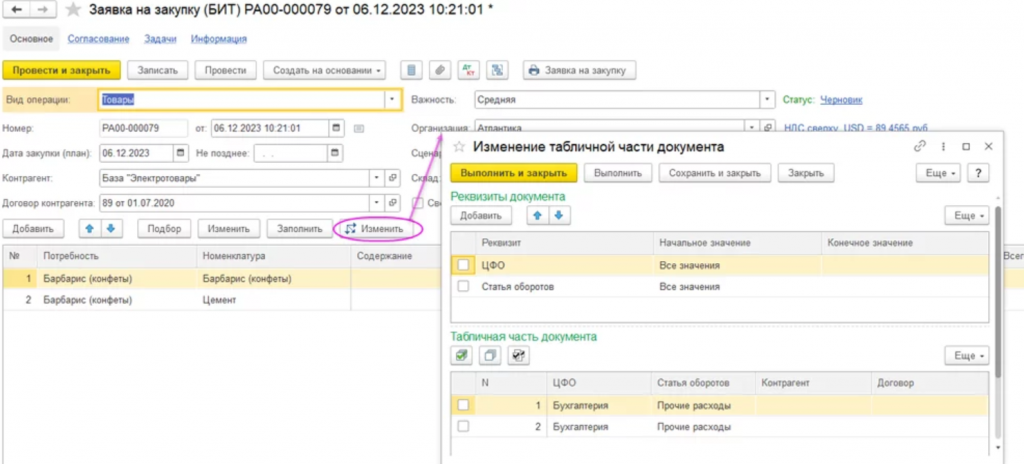This screenshot has height=464, width=1024.
Task: Click the back navigation arrow
Action: (x=17, y=10)
